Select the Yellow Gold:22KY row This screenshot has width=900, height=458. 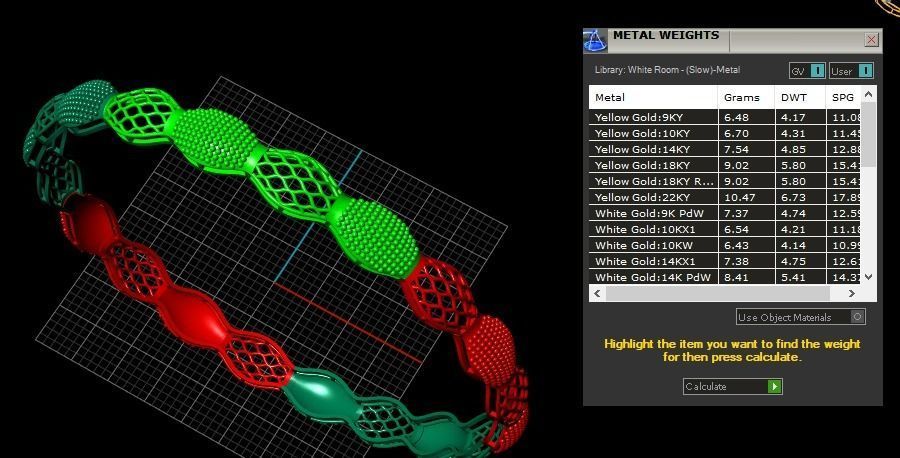[x=724, y=197]
